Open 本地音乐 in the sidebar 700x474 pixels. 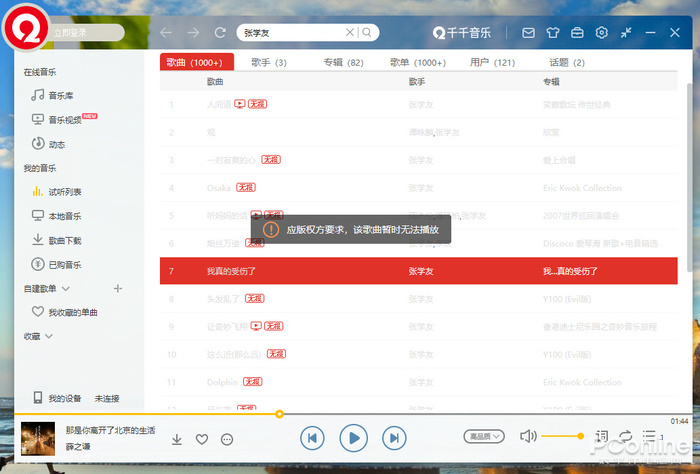point(57,216)
